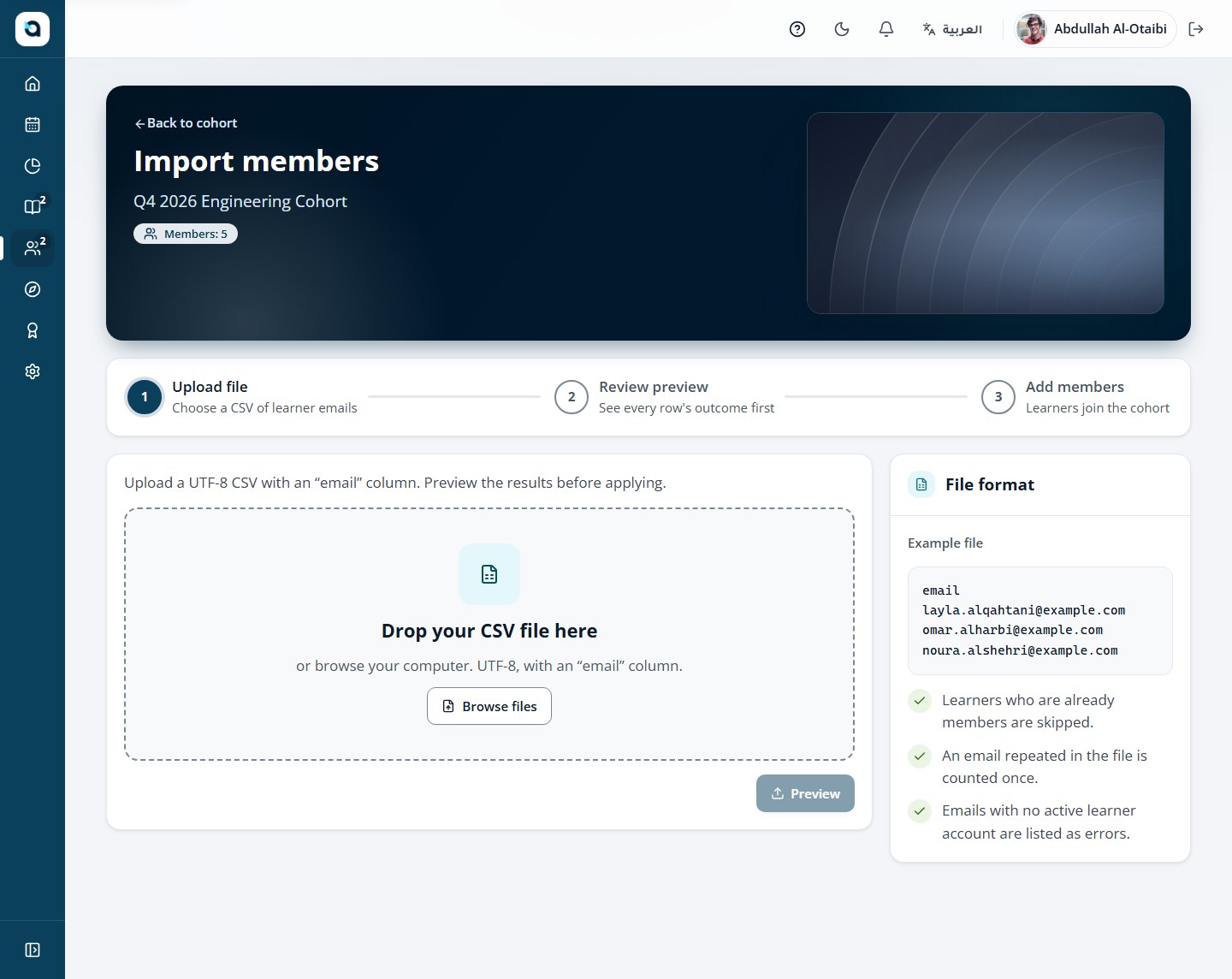Expand the sidebar using panel toggle icon
Screen dimensions: 1232x979
pos(33,950)
